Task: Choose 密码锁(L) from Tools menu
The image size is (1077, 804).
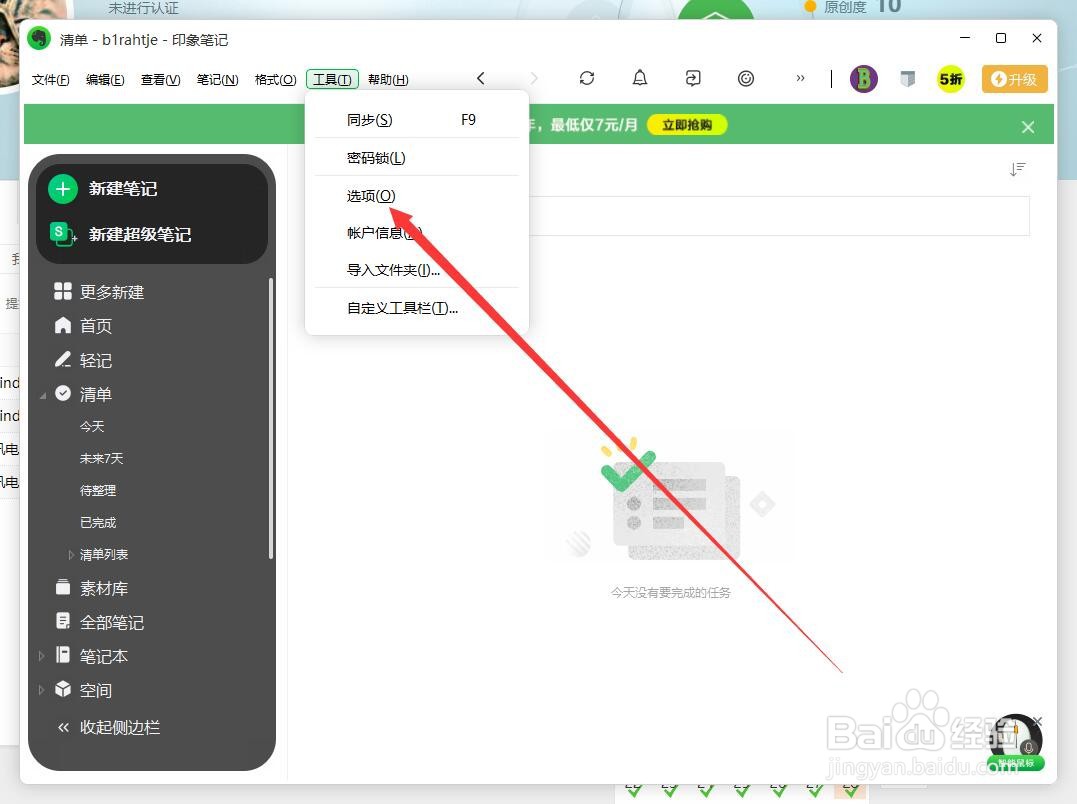Action: (x=416, y=158)
